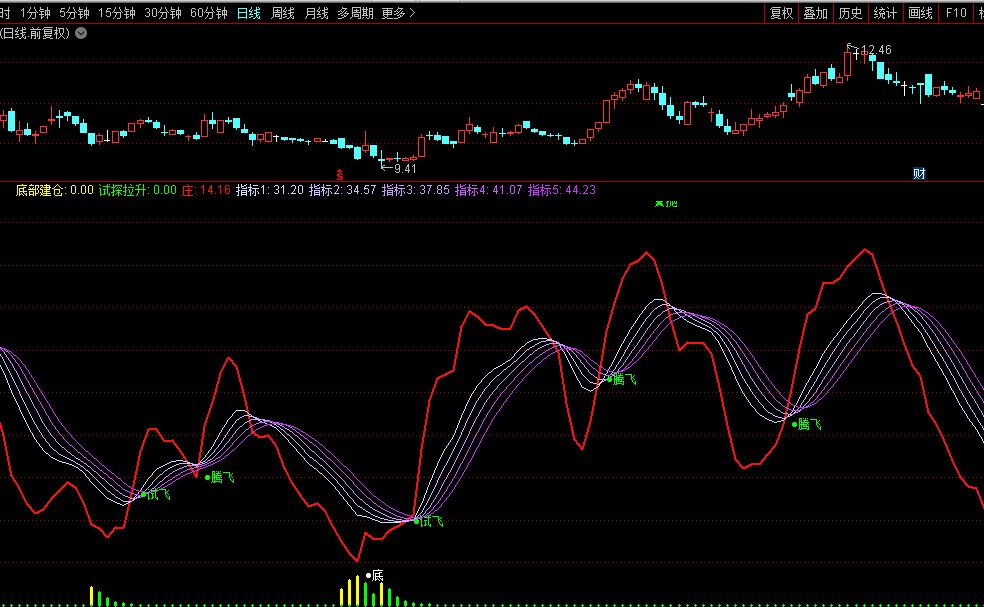Open dropdown arrow beside 日线 前复权
This screenshot has height=607, width=984.
point(81,33)
